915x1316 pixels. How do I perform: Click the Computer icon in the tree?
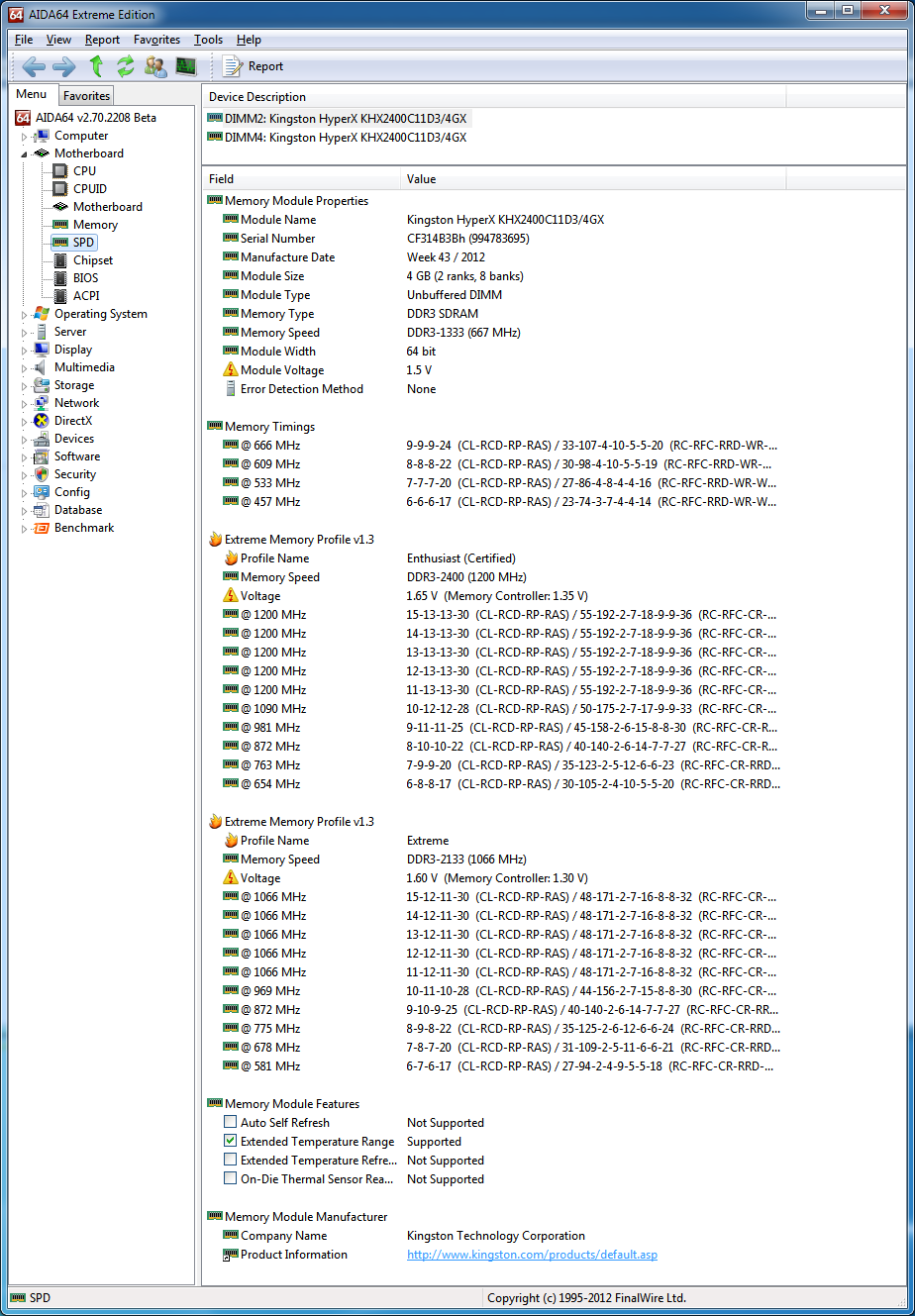[x=42, y=136]
